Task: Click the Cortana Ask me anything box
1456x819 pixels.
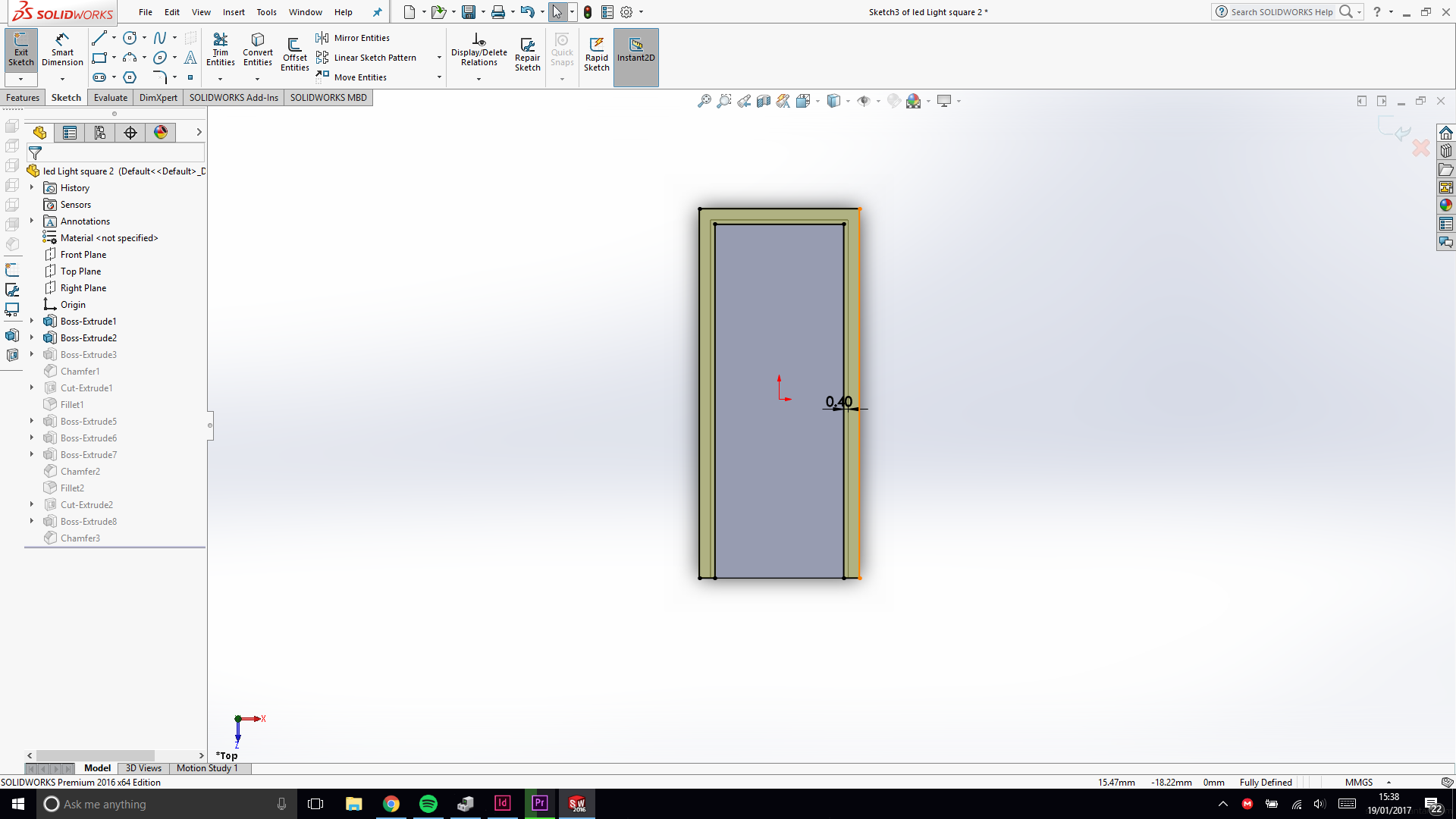Action: click(167, 804)
